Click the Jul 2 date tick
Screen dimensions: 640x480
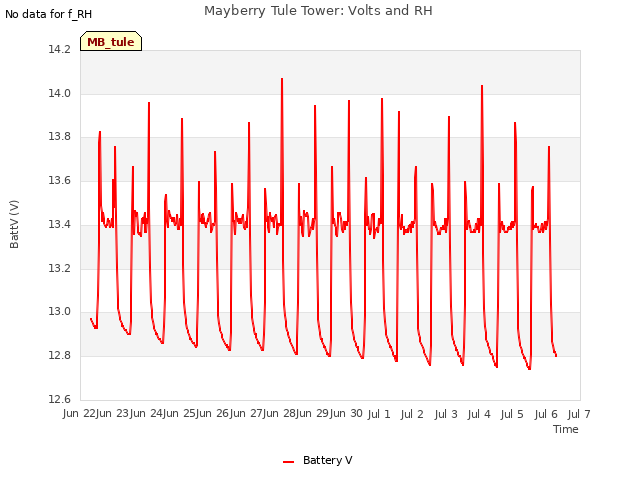412,414
